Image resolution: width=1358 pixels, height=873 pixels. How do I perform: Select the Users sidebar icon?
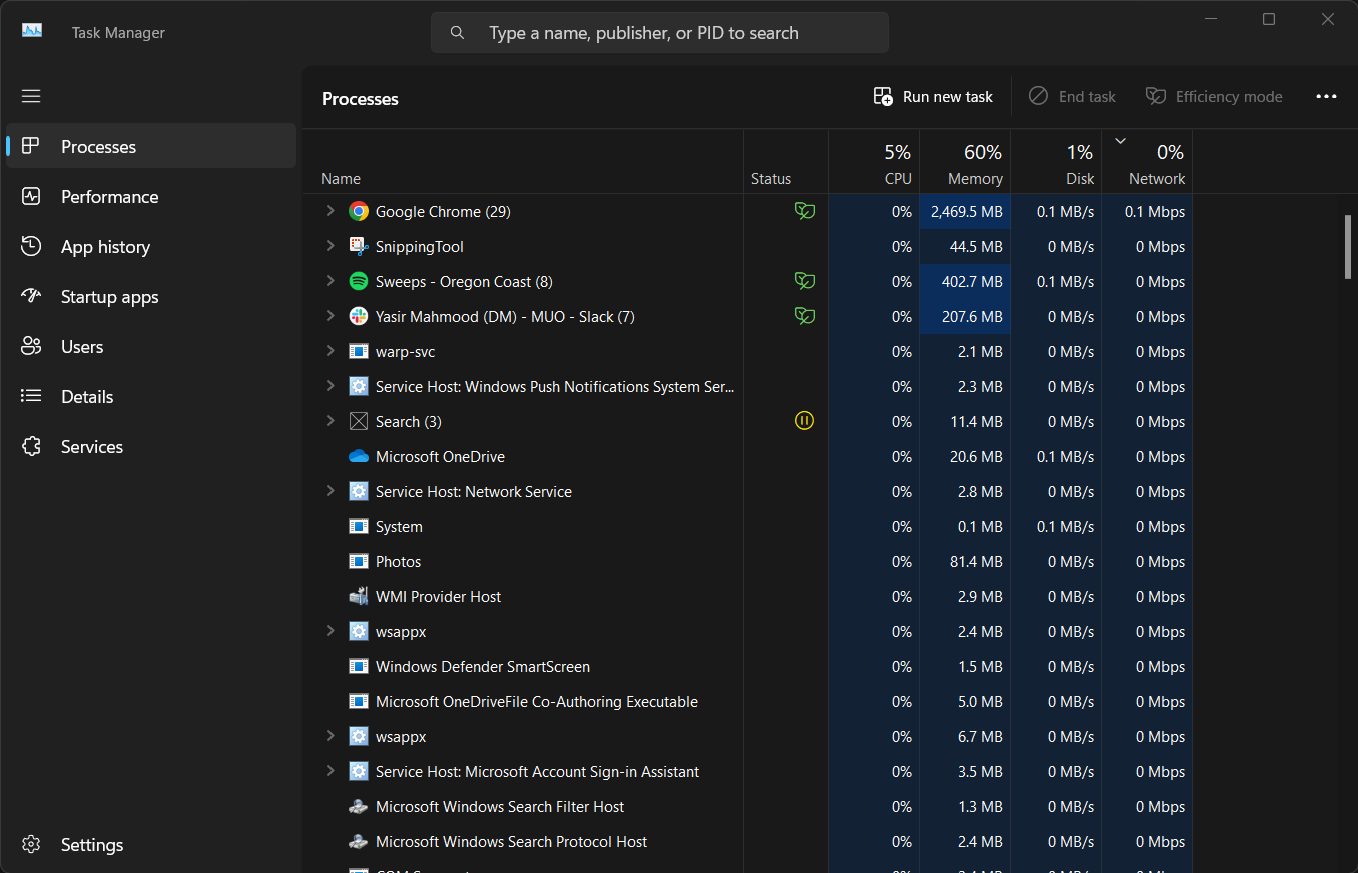(31, 346)
